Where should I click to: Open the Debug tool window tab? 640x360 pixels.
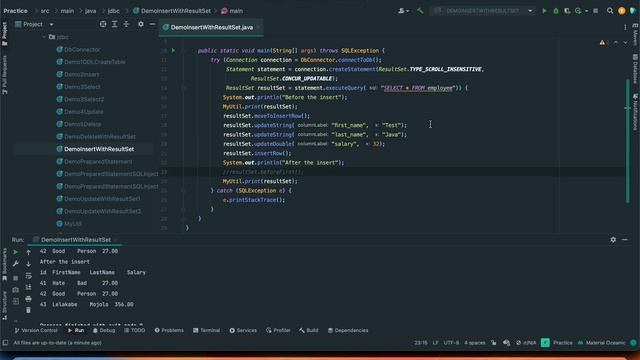(104, 331)
